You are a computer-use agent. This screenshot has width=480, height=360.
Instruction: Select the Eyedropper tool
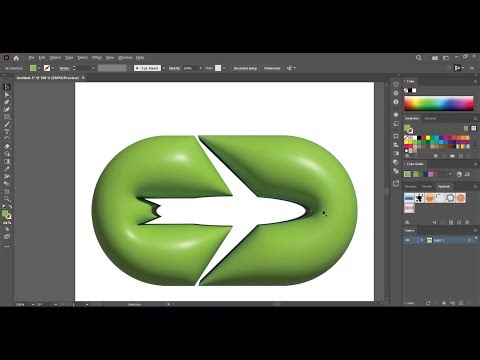coord(7,169)
